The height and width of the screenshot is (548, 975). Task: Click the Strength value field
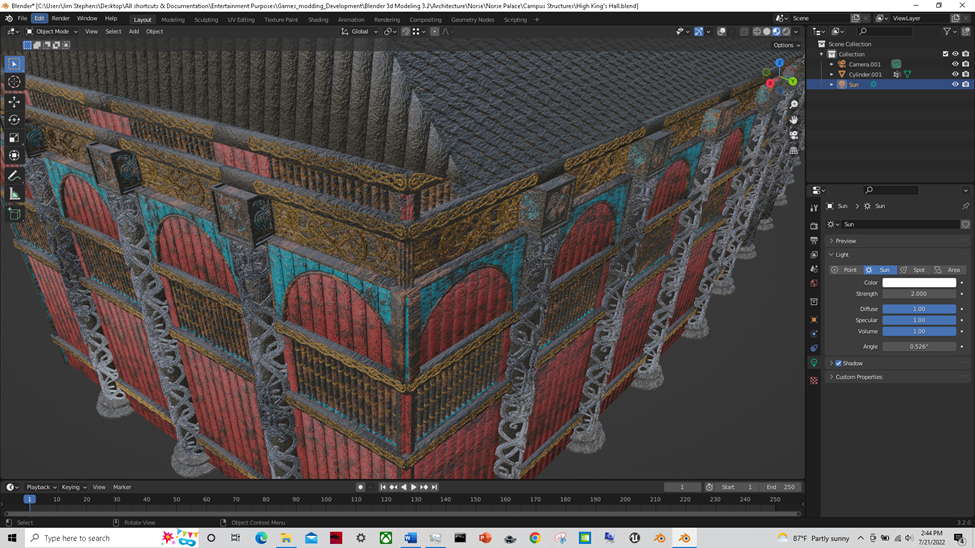pos(918,294)
